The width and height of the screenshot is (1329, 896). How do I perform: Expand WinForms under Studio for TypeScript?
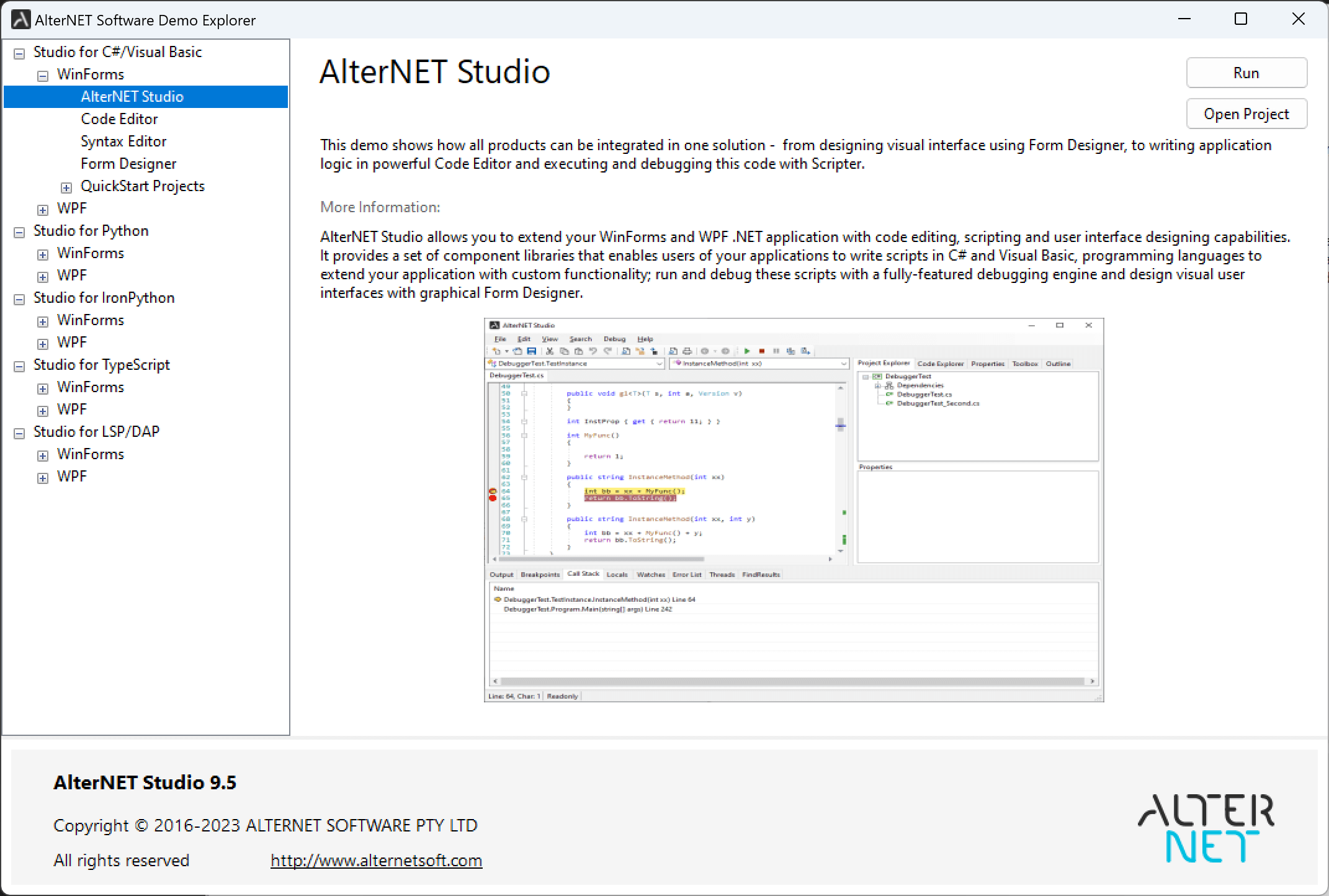(43, 388)
